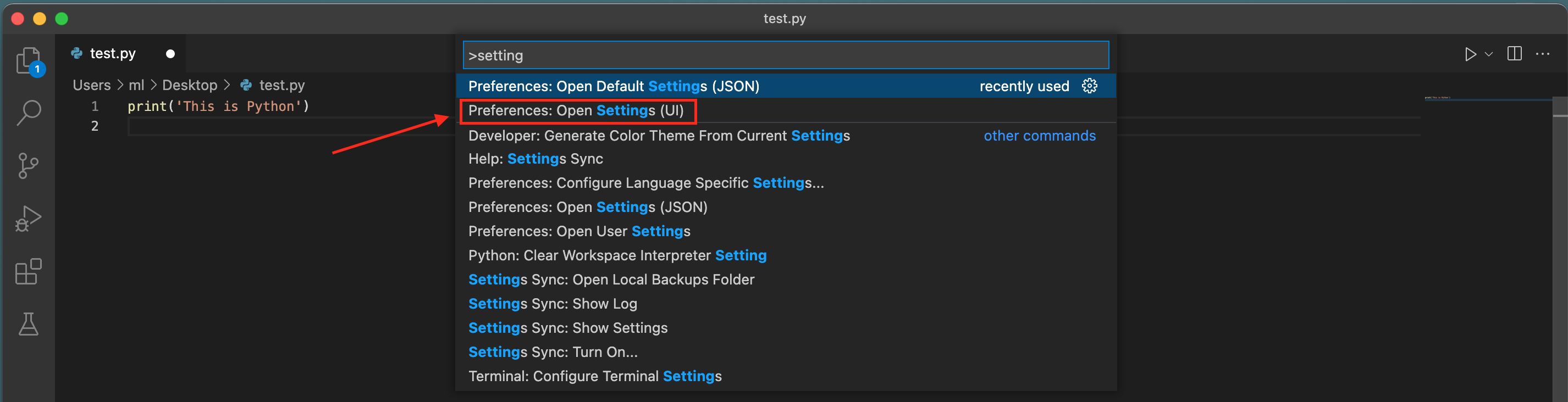Screen dimensions: 1568x402
Task: Open the Testing flask view
Action: tap(28, 324)
